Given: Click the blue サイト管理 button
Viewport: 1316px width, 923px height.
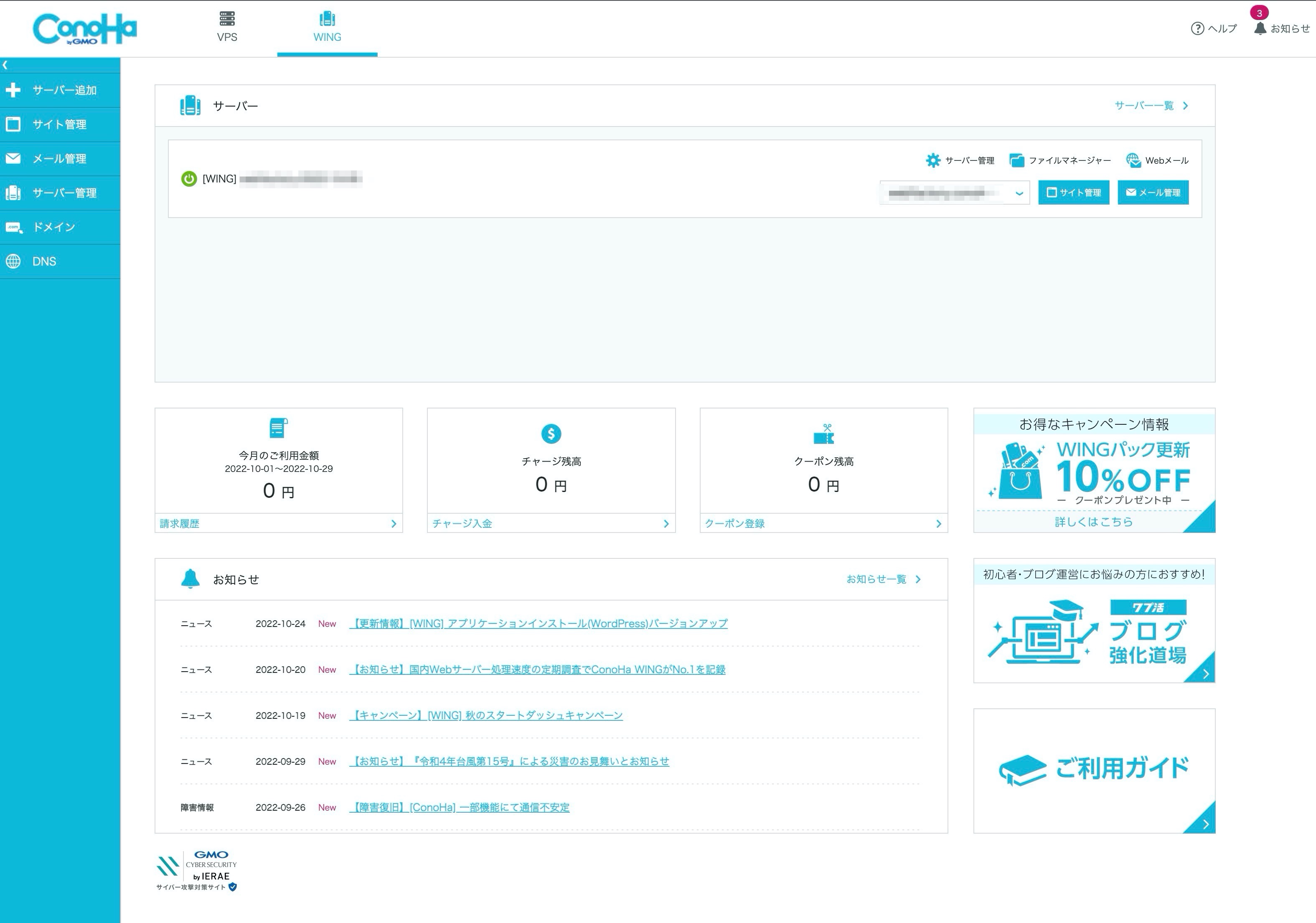Looking at the screenshot, I should pos(1074,193).
